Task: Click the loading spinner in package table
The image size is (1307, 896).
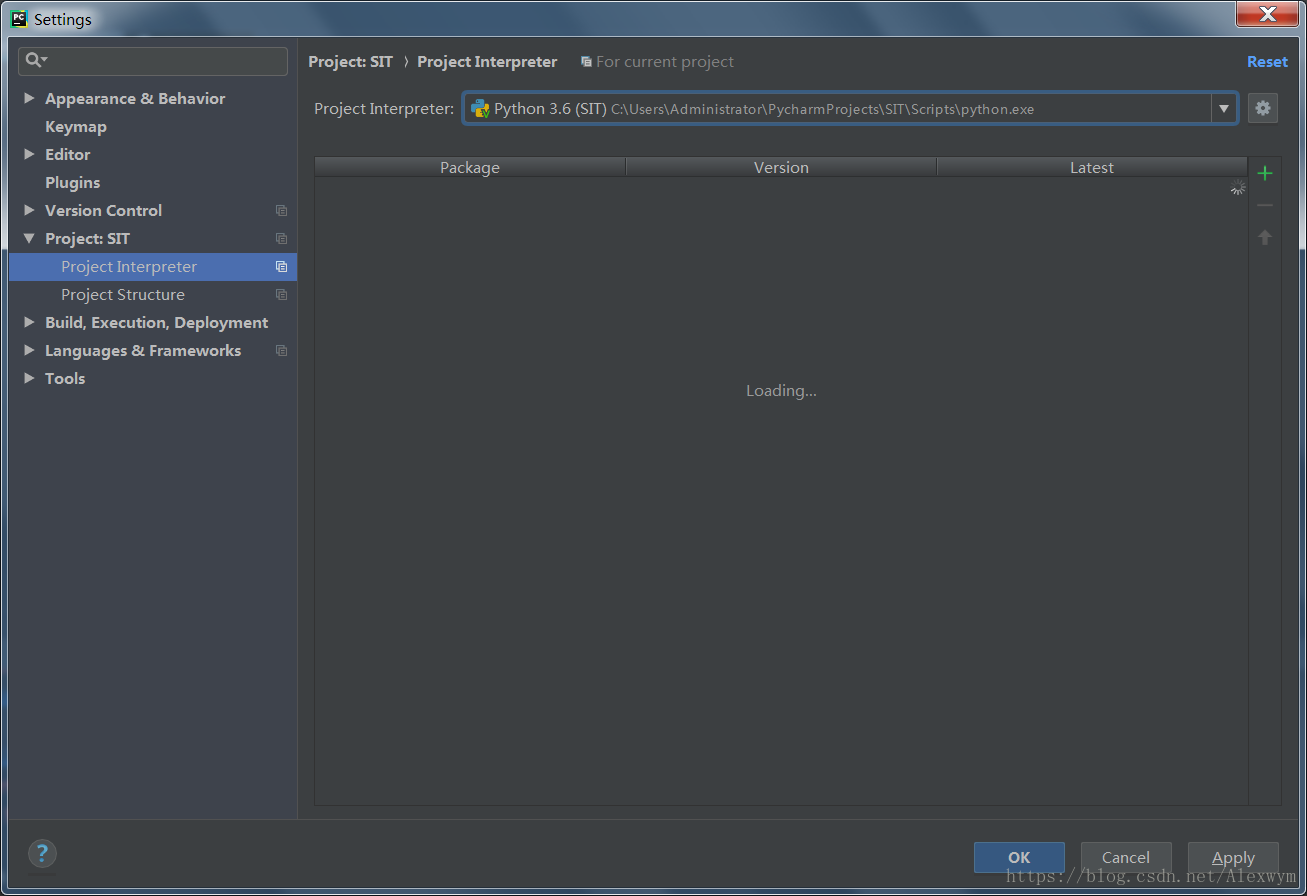Action: pyautogui.click(x=1238, y=187)
